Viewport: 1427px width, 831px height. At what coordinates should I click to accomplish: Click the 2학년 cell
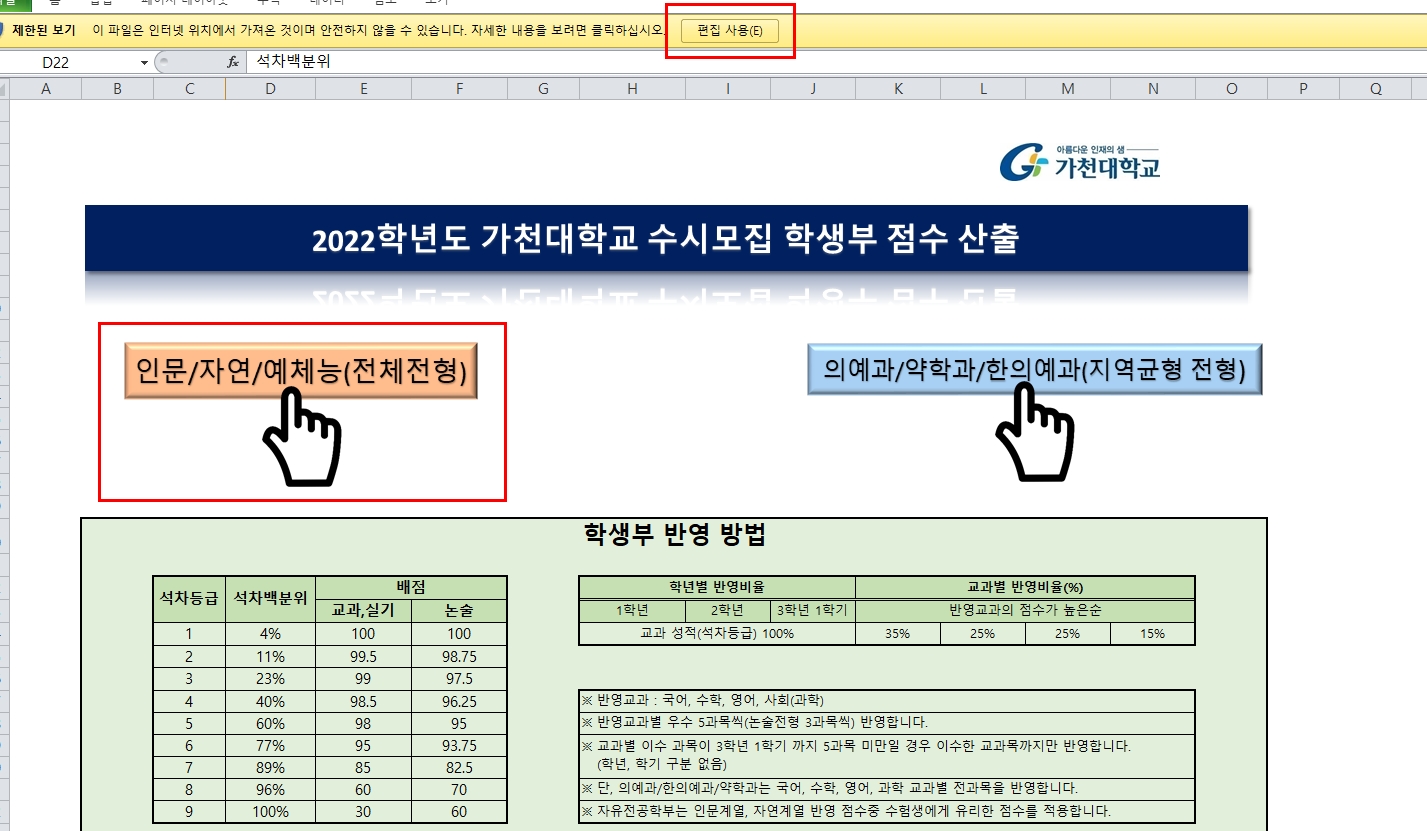pos(727,610)
